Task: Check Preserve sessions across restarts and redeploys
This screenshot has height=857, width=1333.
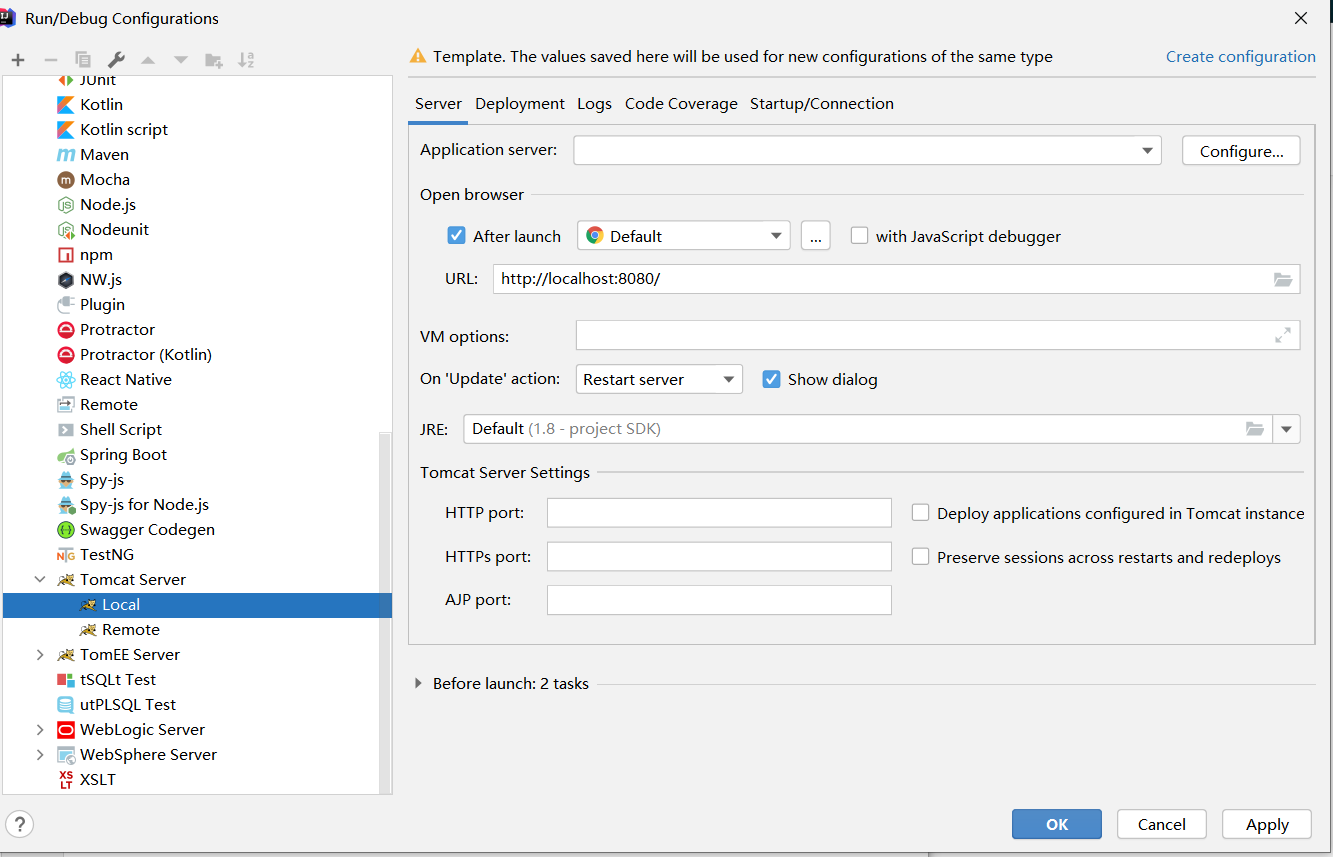Action: pos(920,557)
